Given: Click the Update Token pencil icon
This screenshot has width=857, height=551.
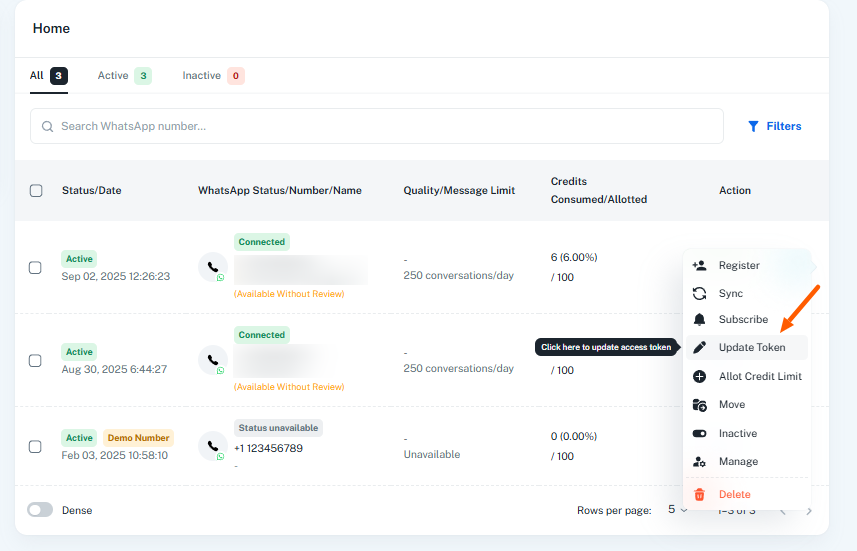Looking at the screenshot, I should click(700, 347).
